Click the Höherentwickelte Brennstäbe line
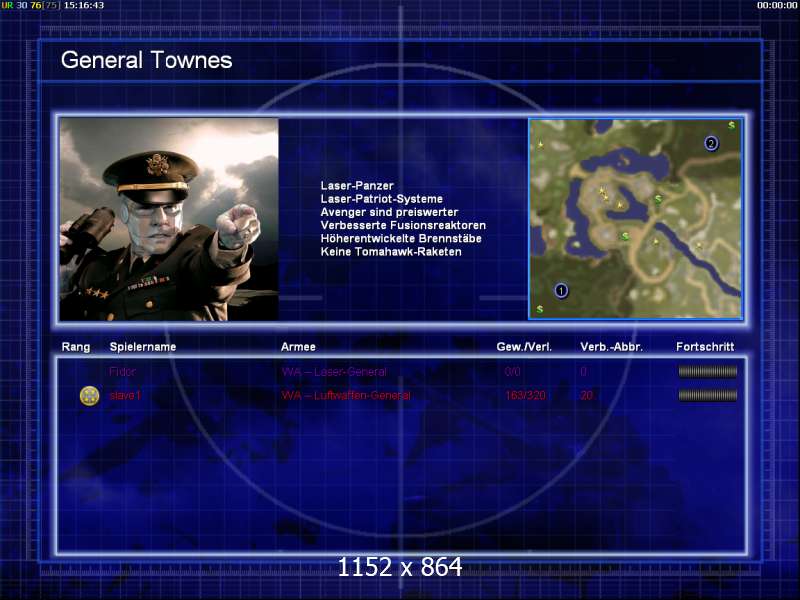The height and width of the screenshot is (600, 800). (401, 239)
